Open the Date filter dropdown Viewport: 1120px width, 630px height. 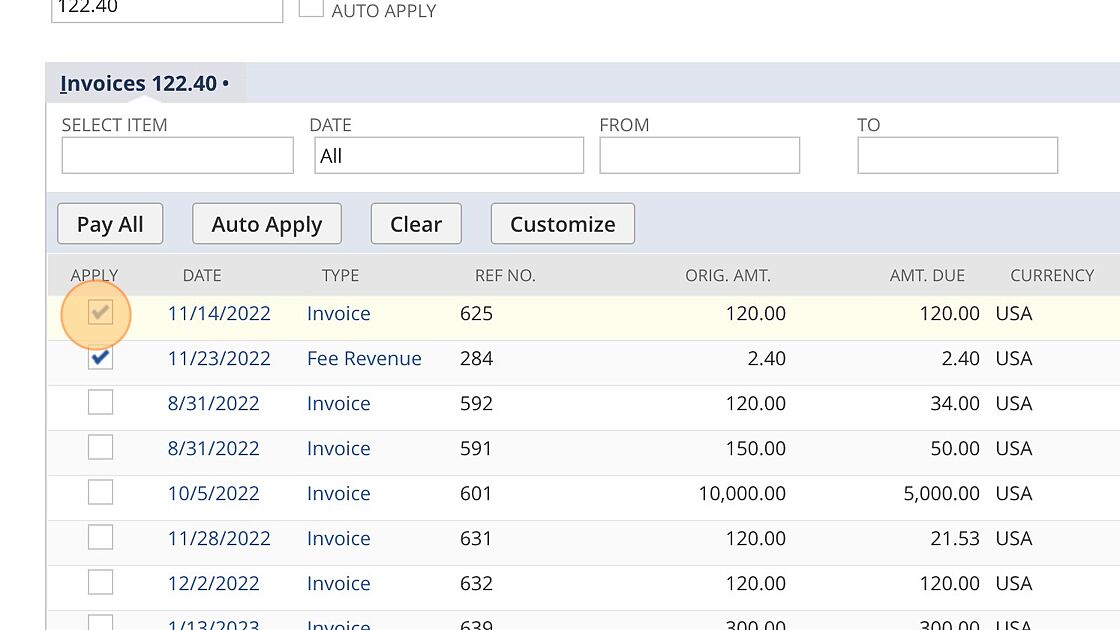tap(449, 156)
